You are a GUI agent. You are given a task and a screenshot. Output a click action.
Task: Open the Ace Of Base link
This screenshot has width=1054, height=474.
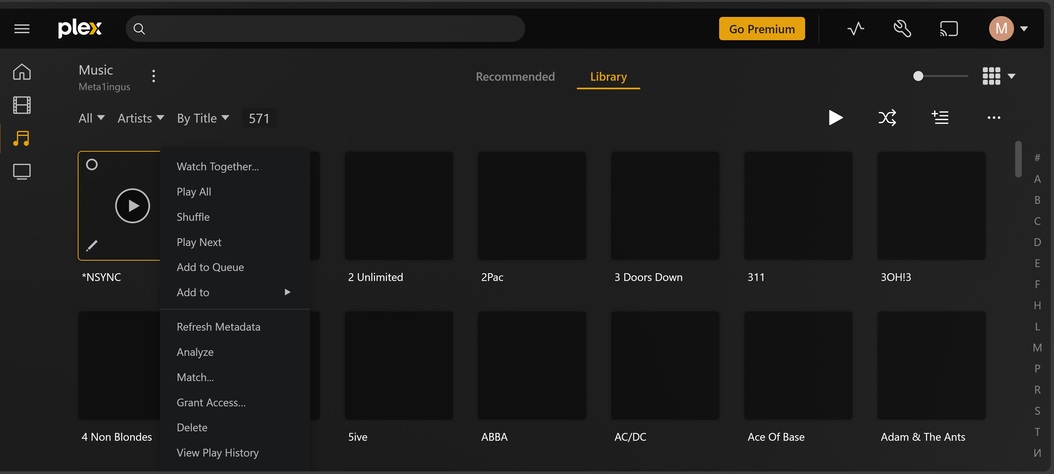click(x=776, y=437)
